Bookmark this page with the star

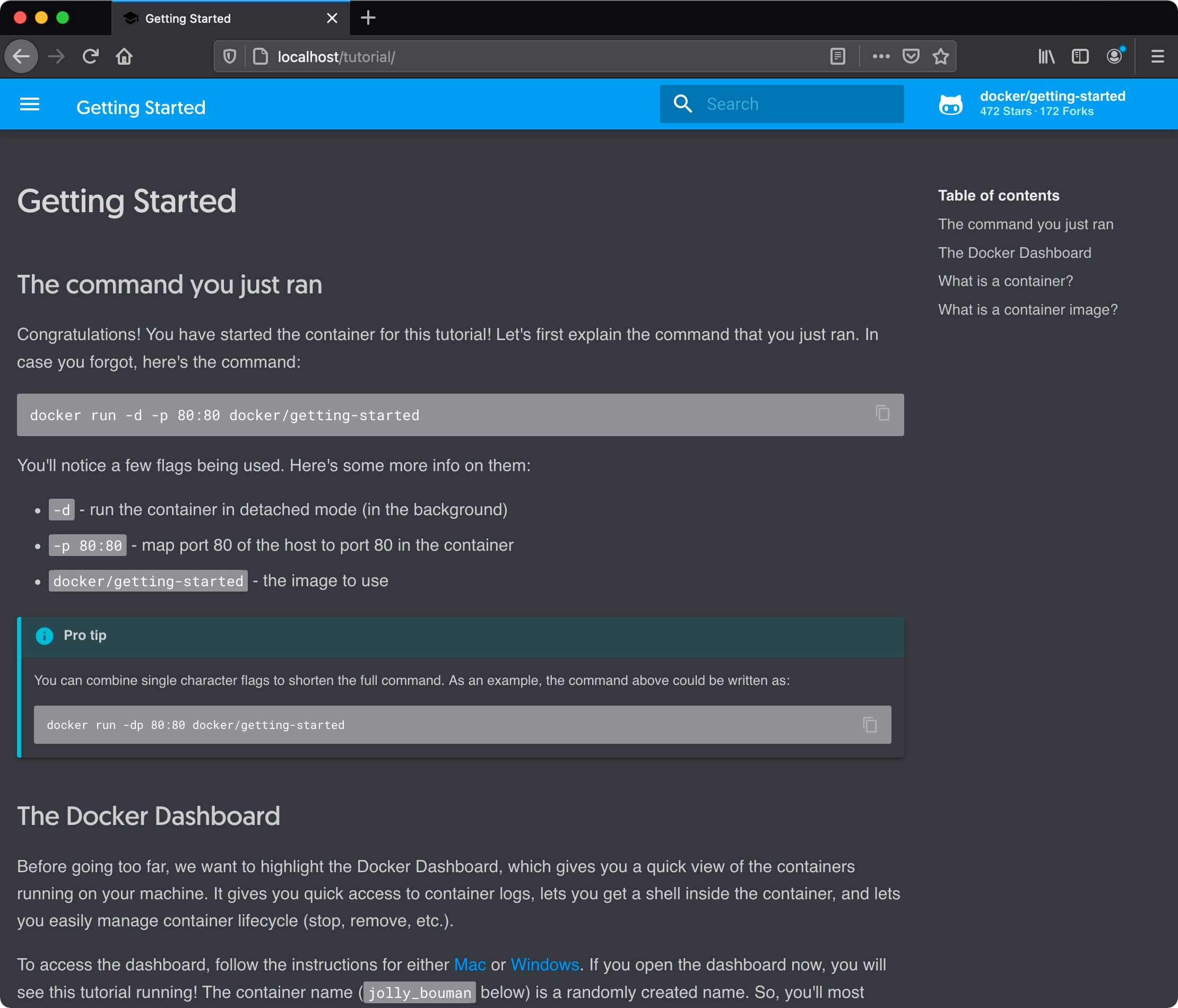941,56
